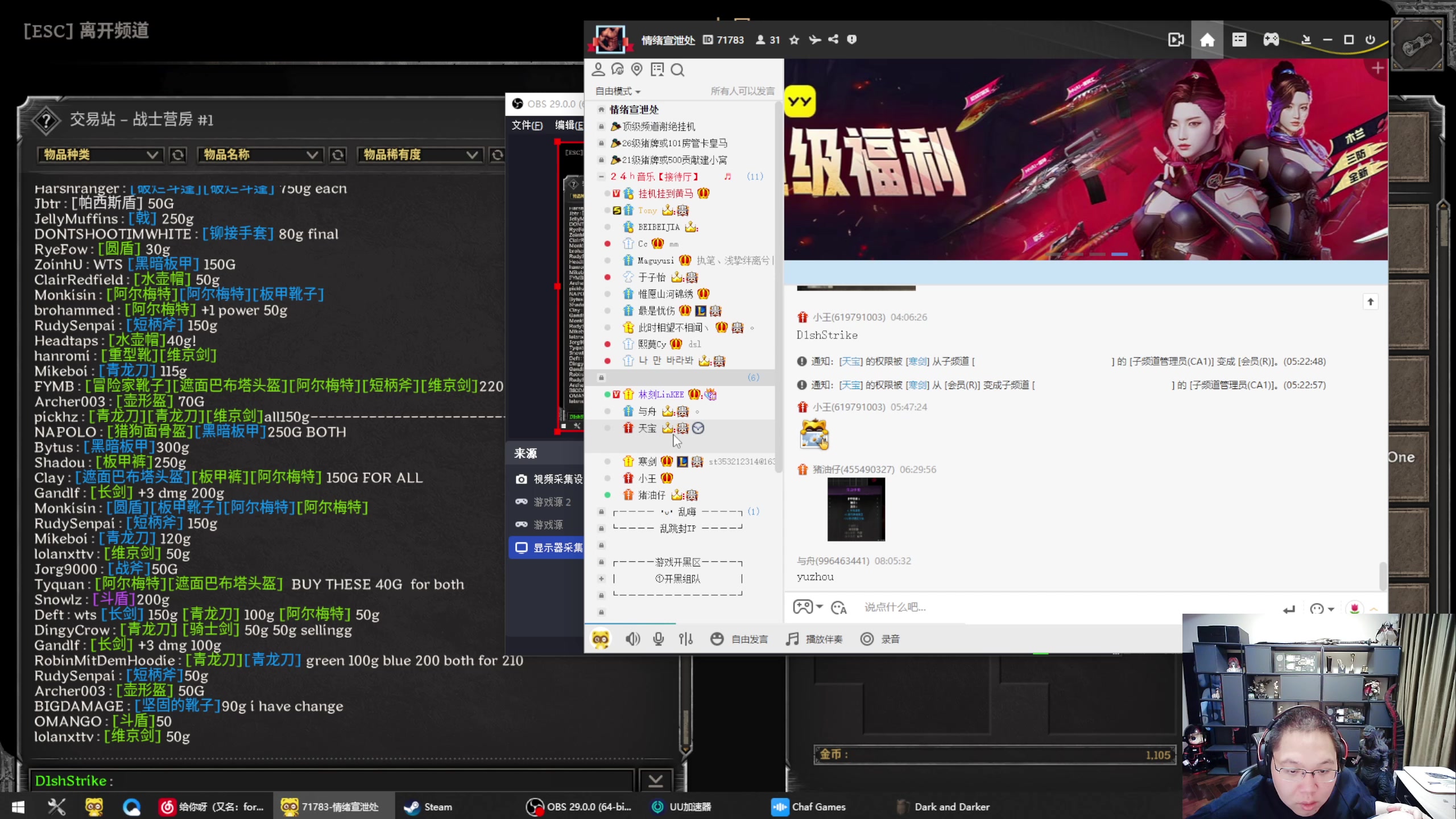Screen dimensions: 1456x819
Task: Favorite the channel with the star icon
Action: tap(795, 40)
